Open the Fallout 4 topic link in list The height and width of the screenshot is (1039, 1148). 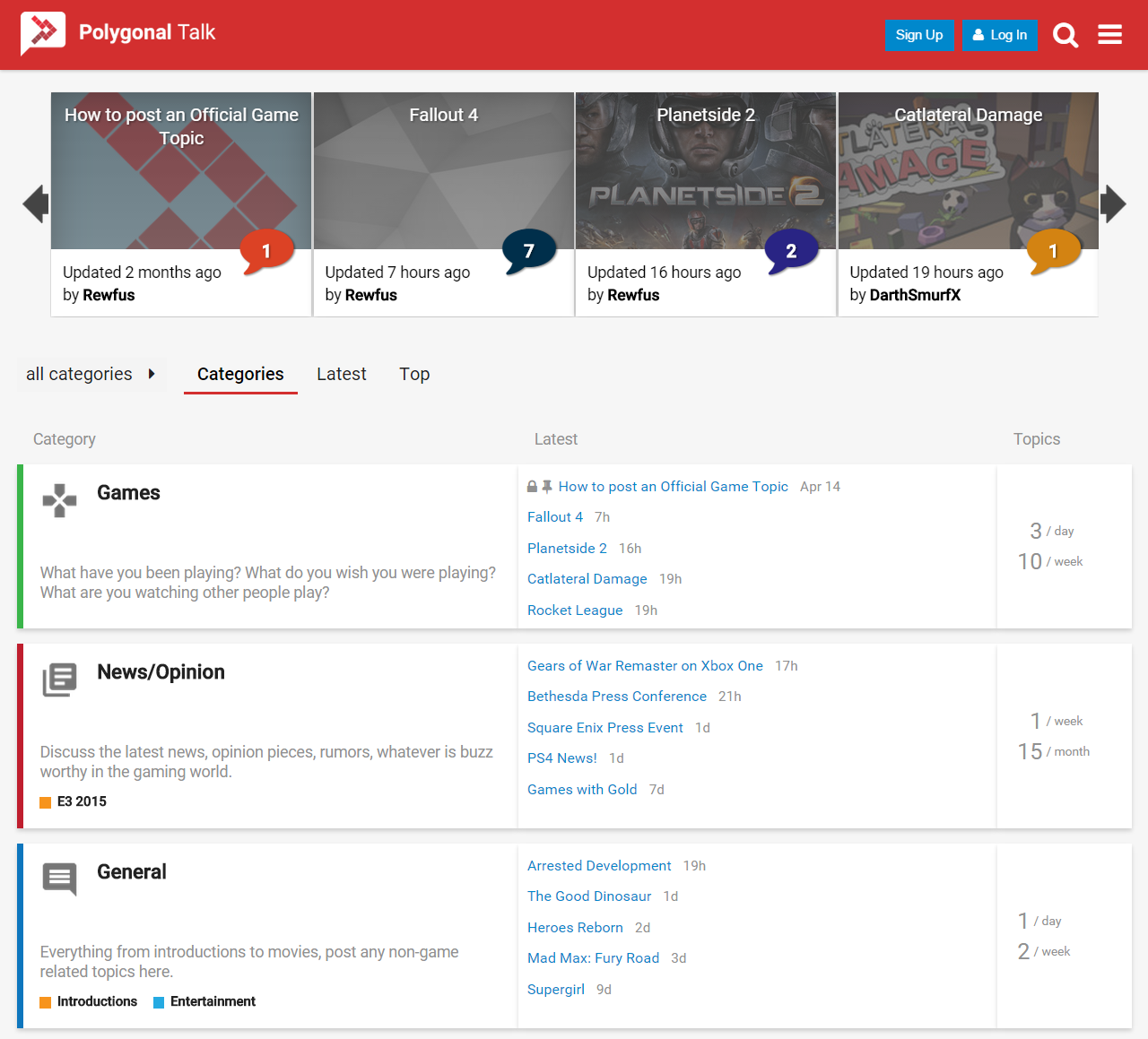(555, 517)
